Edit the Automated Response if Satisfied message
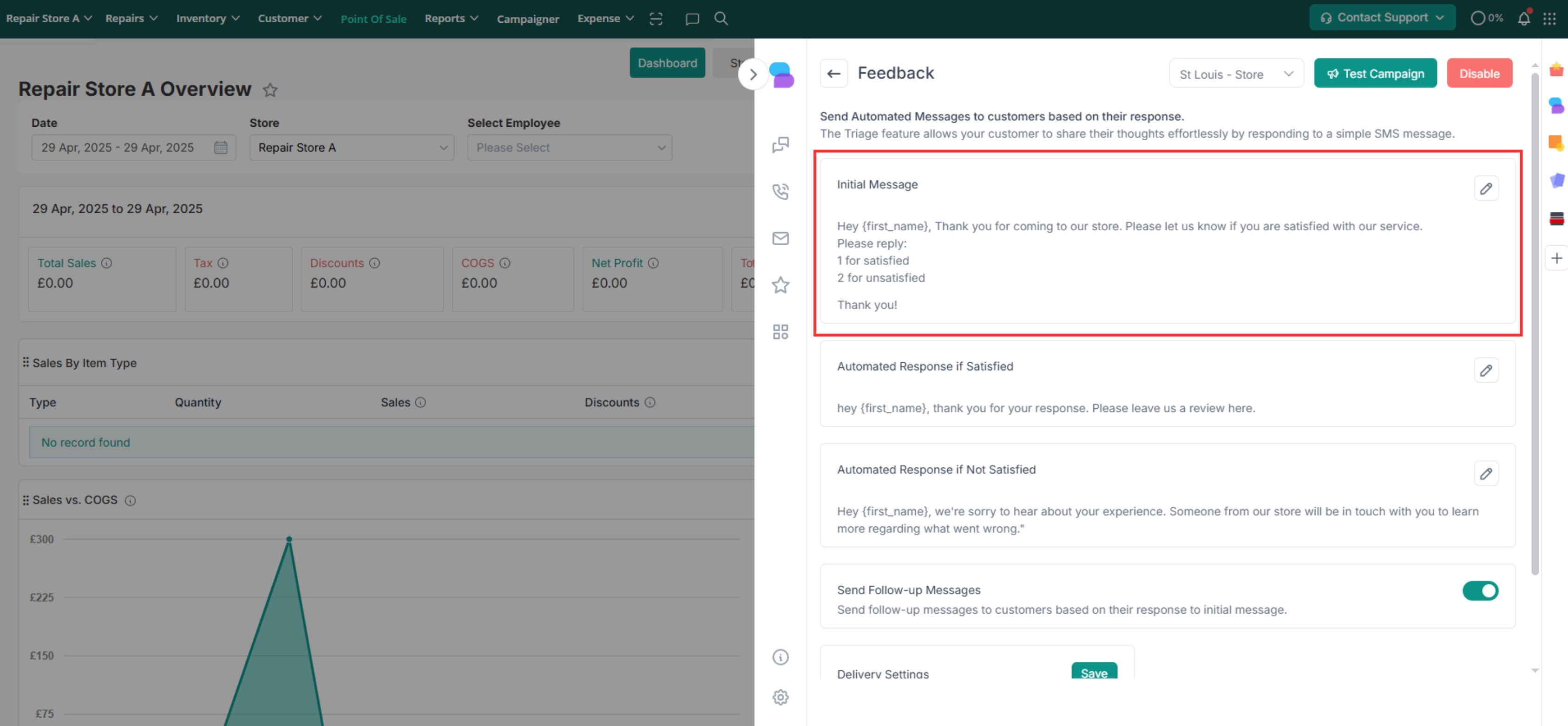Viewport: 1568px width, 726px height. (x=1485, y=371)
